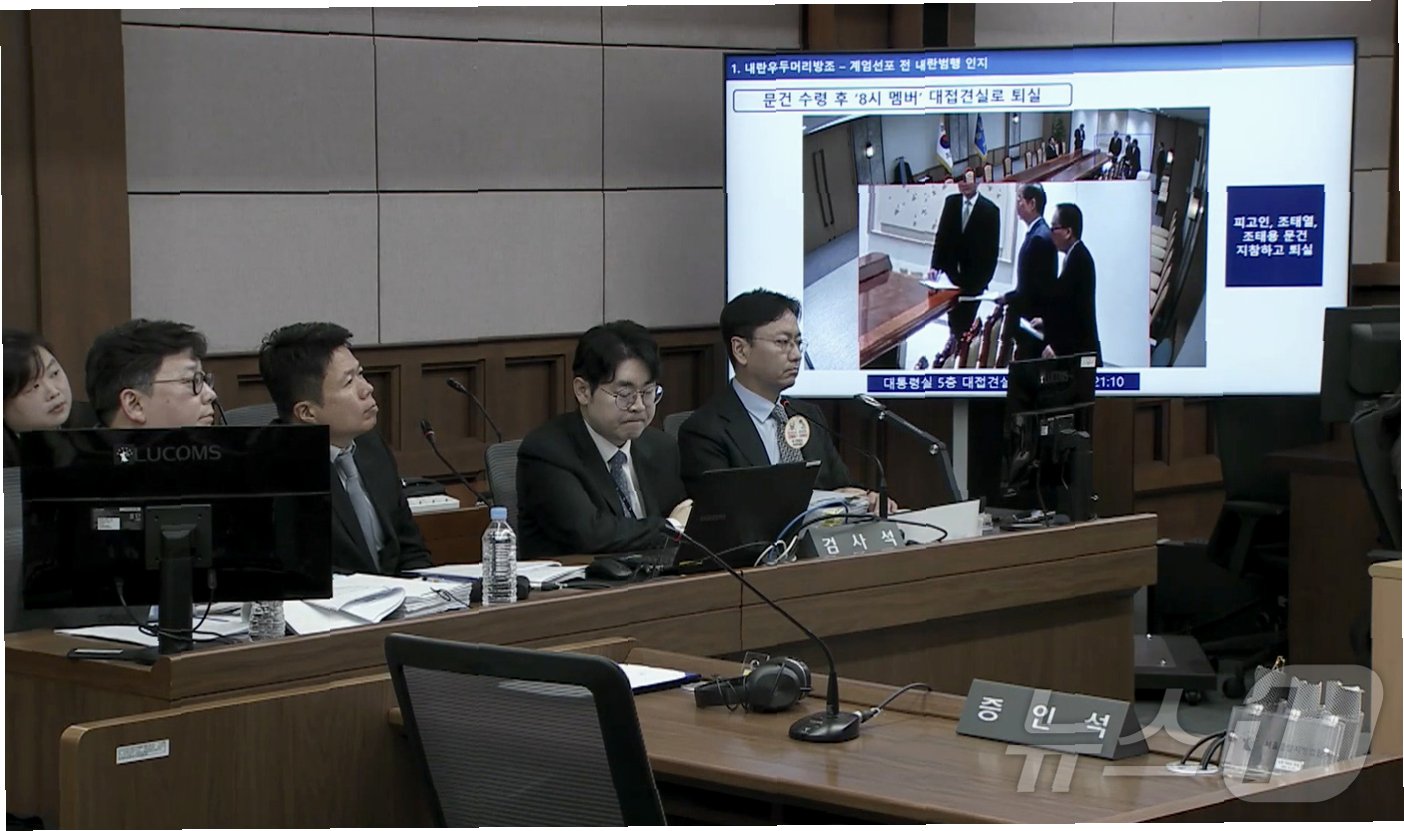Viewport: 1404px width, 831px height.
Task: Open the enlarged CCTV inset of three men
Action: [x=1004, y=275]
